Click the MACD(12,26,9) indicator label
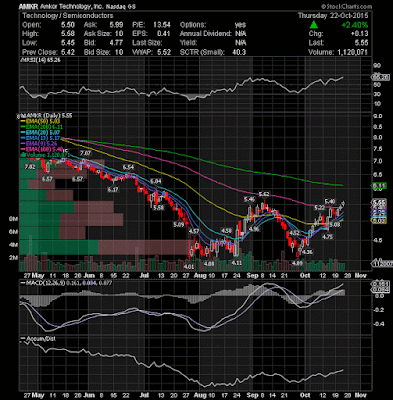Viewport: 393px width, 400px height. 66,283
